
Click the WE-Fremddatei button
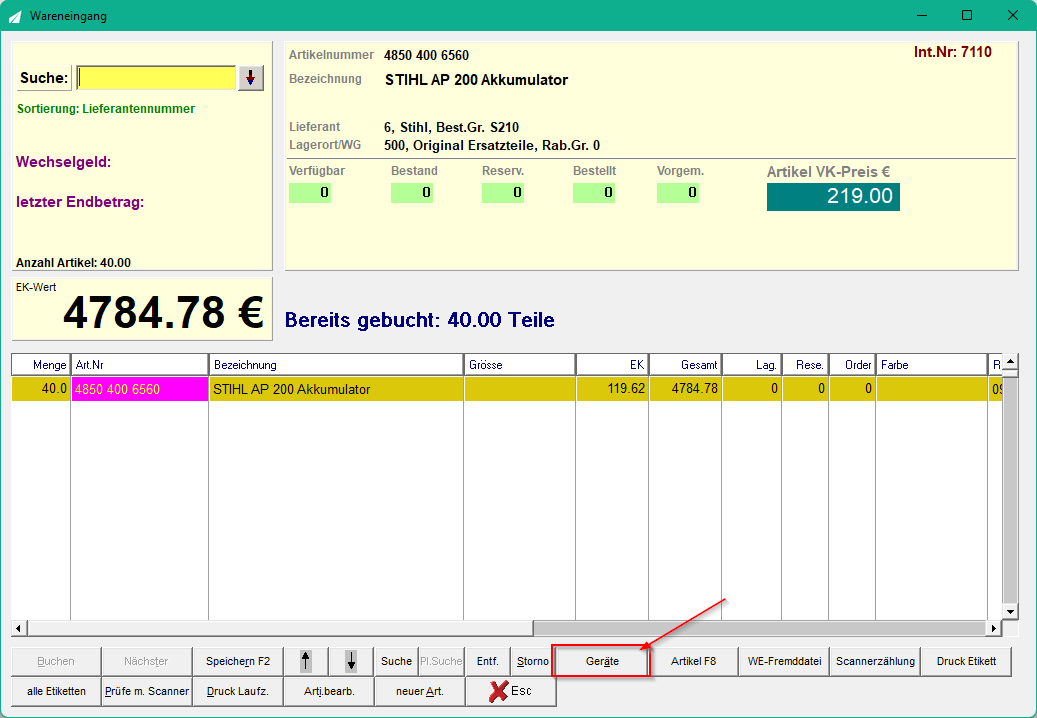[x=784, y=661]
